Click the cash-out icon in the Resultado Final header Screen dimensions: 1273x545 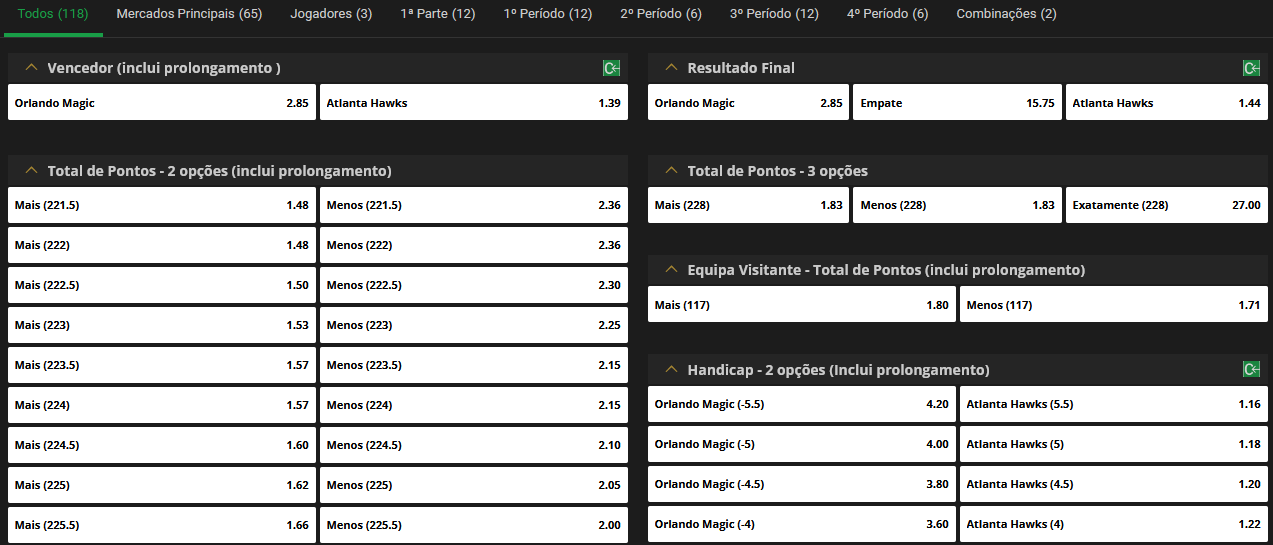1251,68
